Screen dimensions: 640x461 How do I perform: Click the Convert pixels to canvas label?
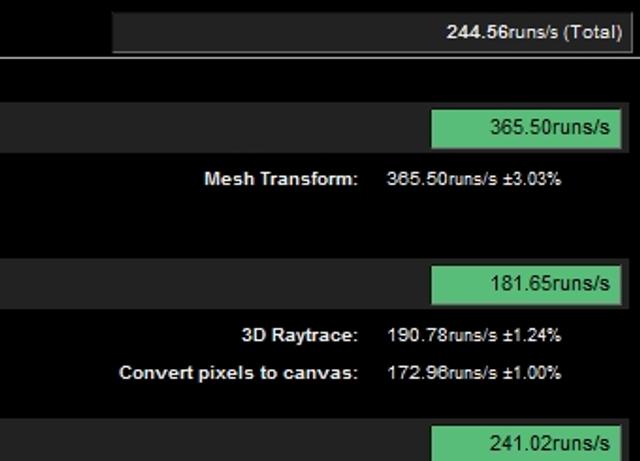pos(238,373)
